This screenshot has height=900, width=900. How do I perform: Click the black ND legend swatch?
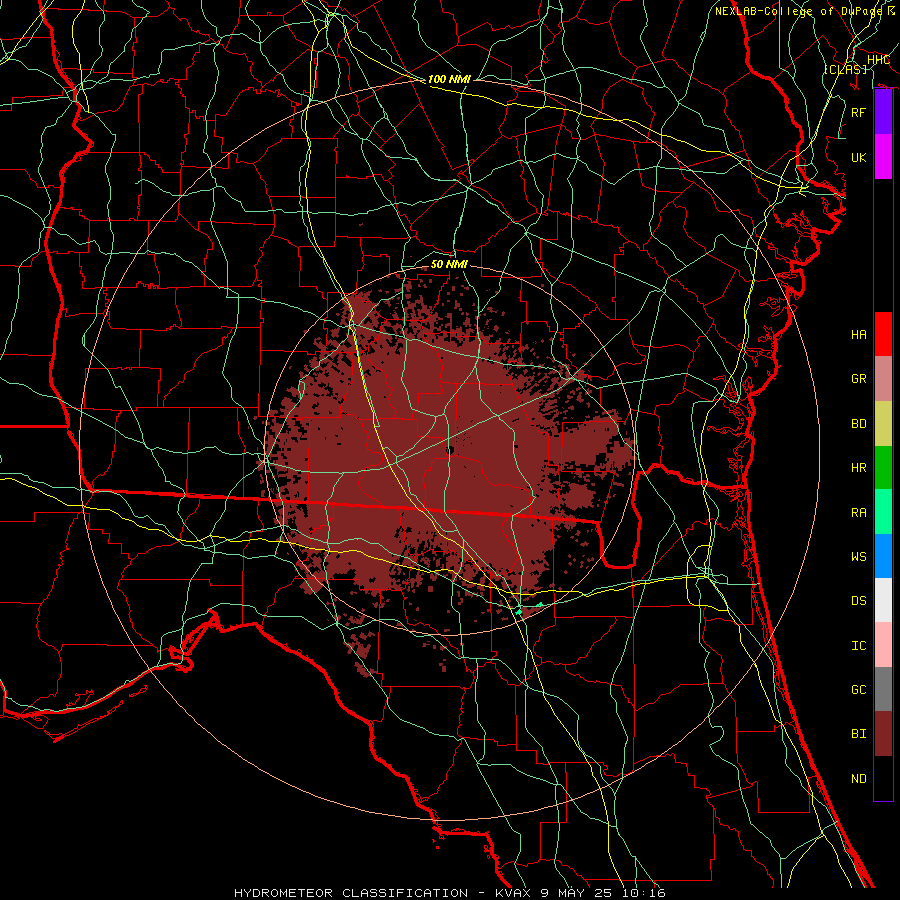point(883,778)
